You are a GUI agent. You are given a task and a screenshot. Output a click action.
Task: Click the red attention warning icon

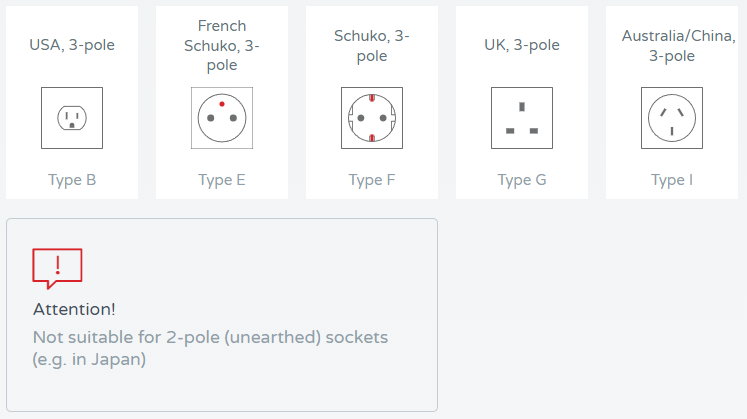(57, 267)
